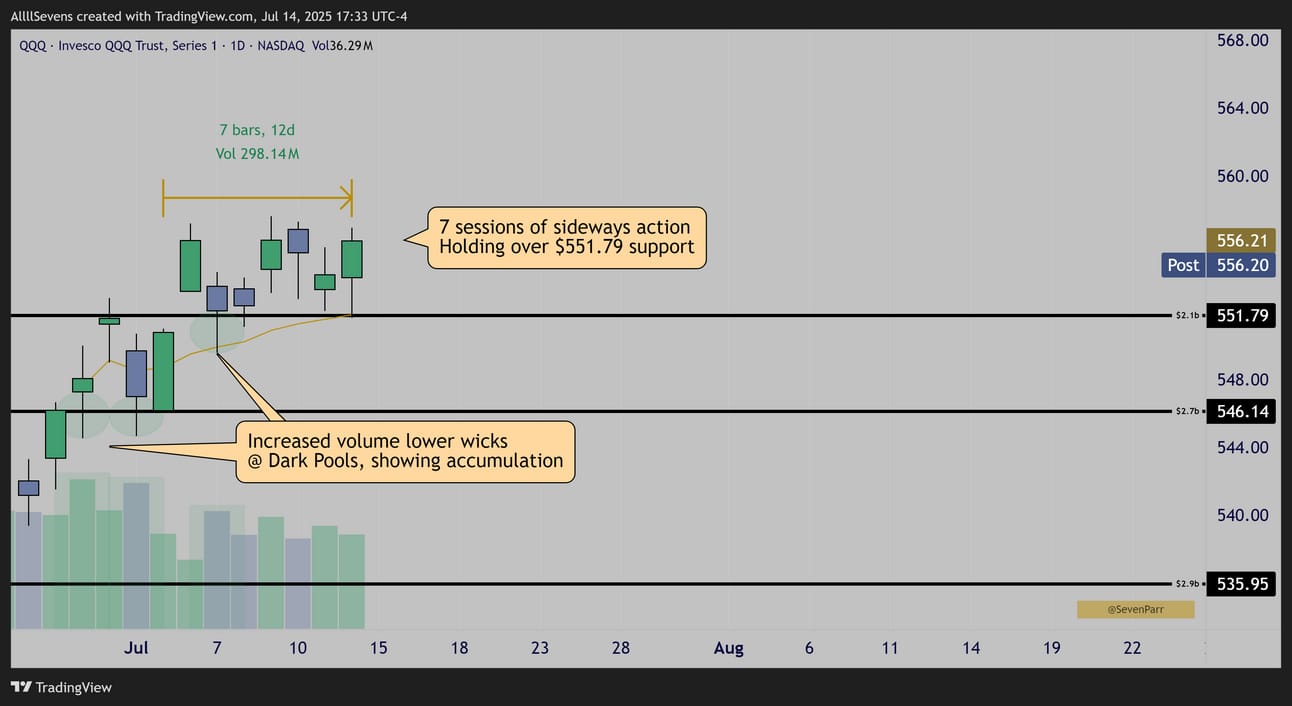Click the 548.00 price axis label
Screen dimensions: 1292x706
click(1242, 380)
